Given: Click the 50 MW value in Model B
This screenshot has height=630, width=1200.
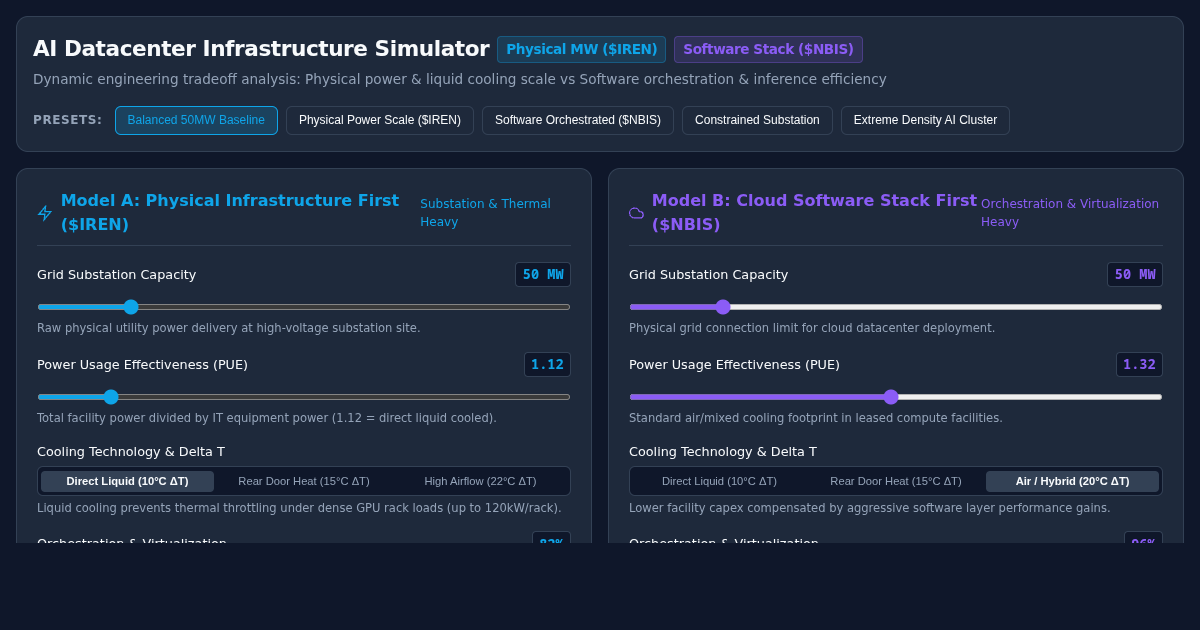Looking at the screenshot, I should (x=1135, y=275).
